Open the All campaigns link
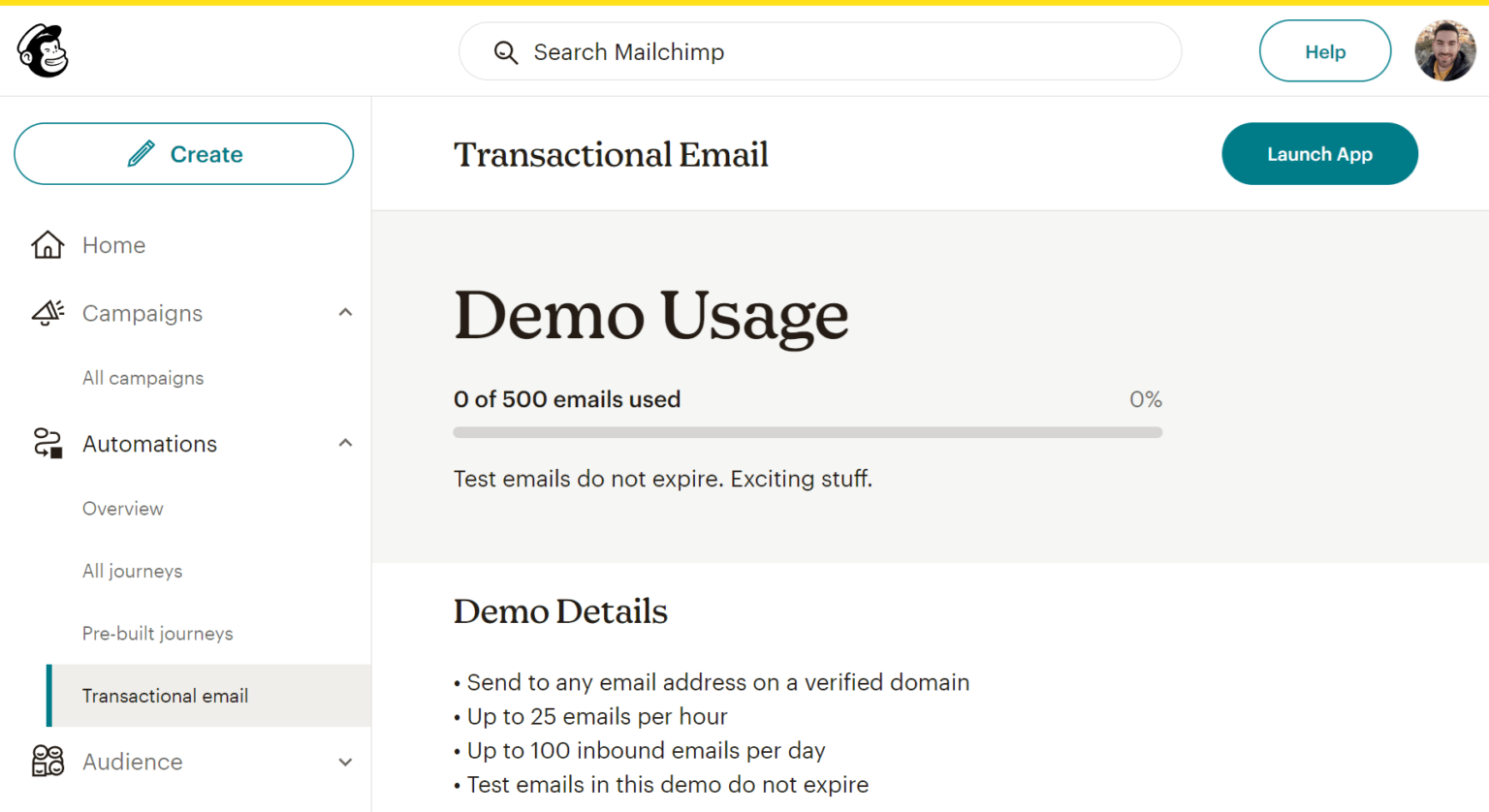This screenshot has width=1489, height=812. click(x=143, y=378)
